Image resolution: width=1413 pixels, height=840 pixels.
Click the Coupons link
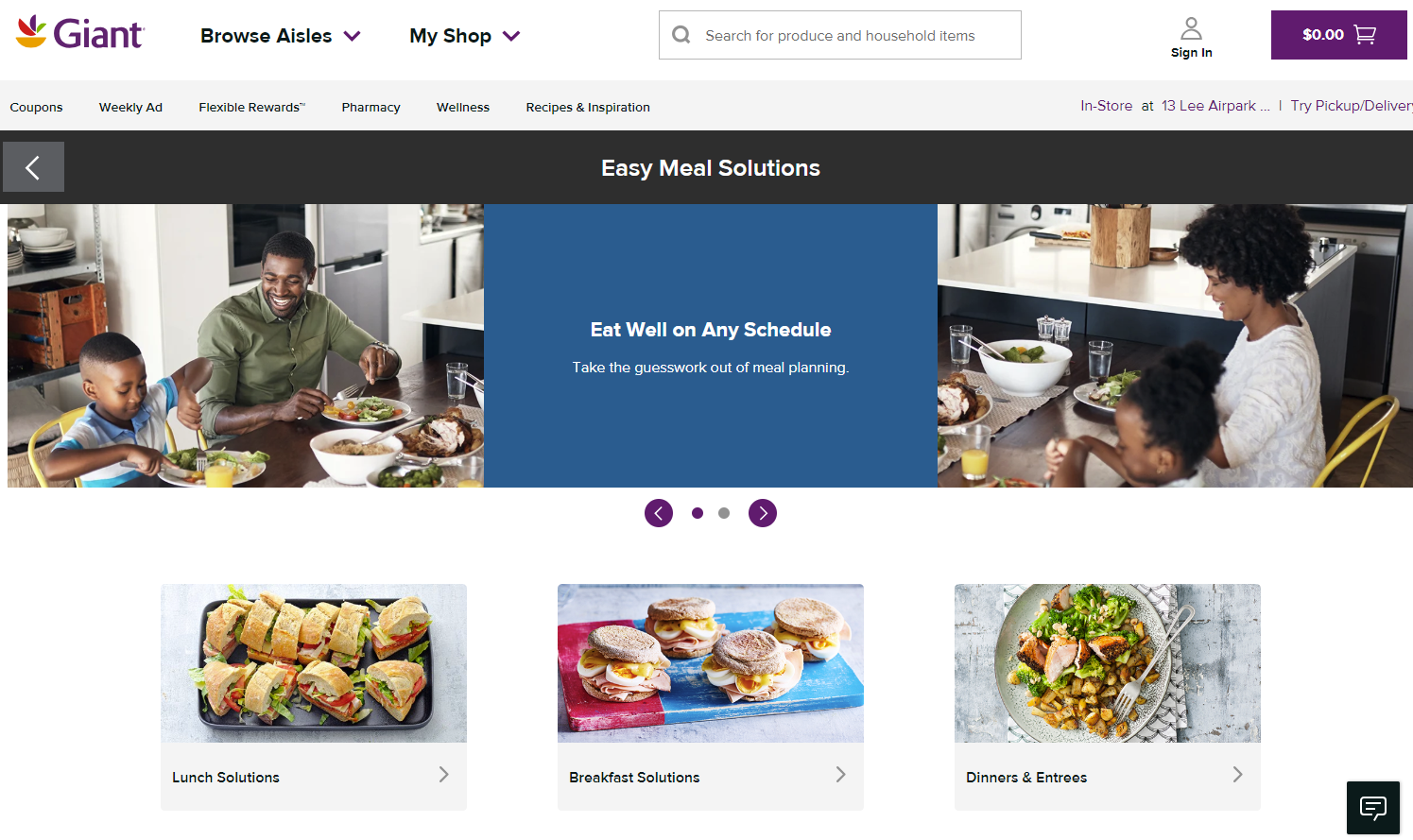click(36, 107)
